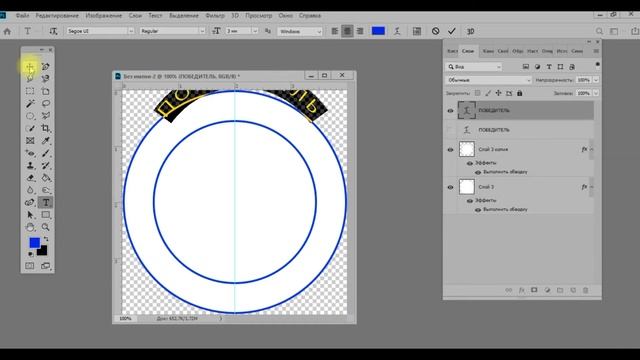Select the Rectangle shape tool
The image size is (640, 360).
click(46, 215)
